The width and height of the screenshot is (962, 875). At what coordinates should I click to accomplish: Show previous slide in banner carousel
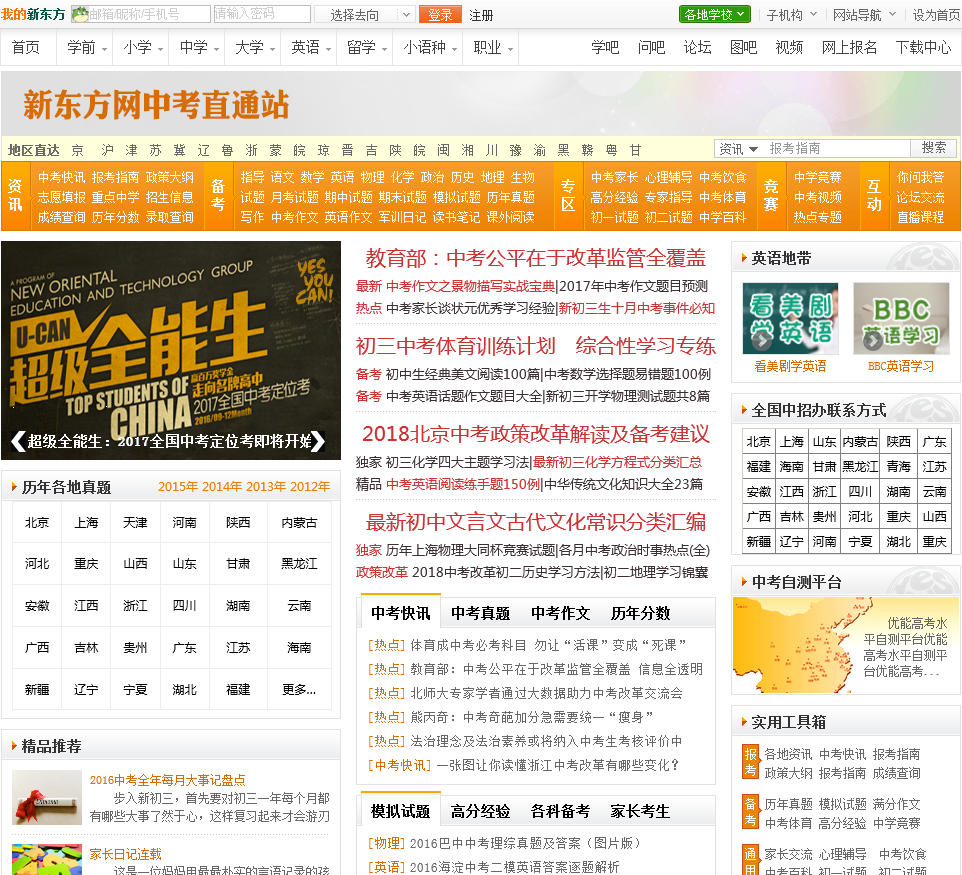click(x=18, y=441)
